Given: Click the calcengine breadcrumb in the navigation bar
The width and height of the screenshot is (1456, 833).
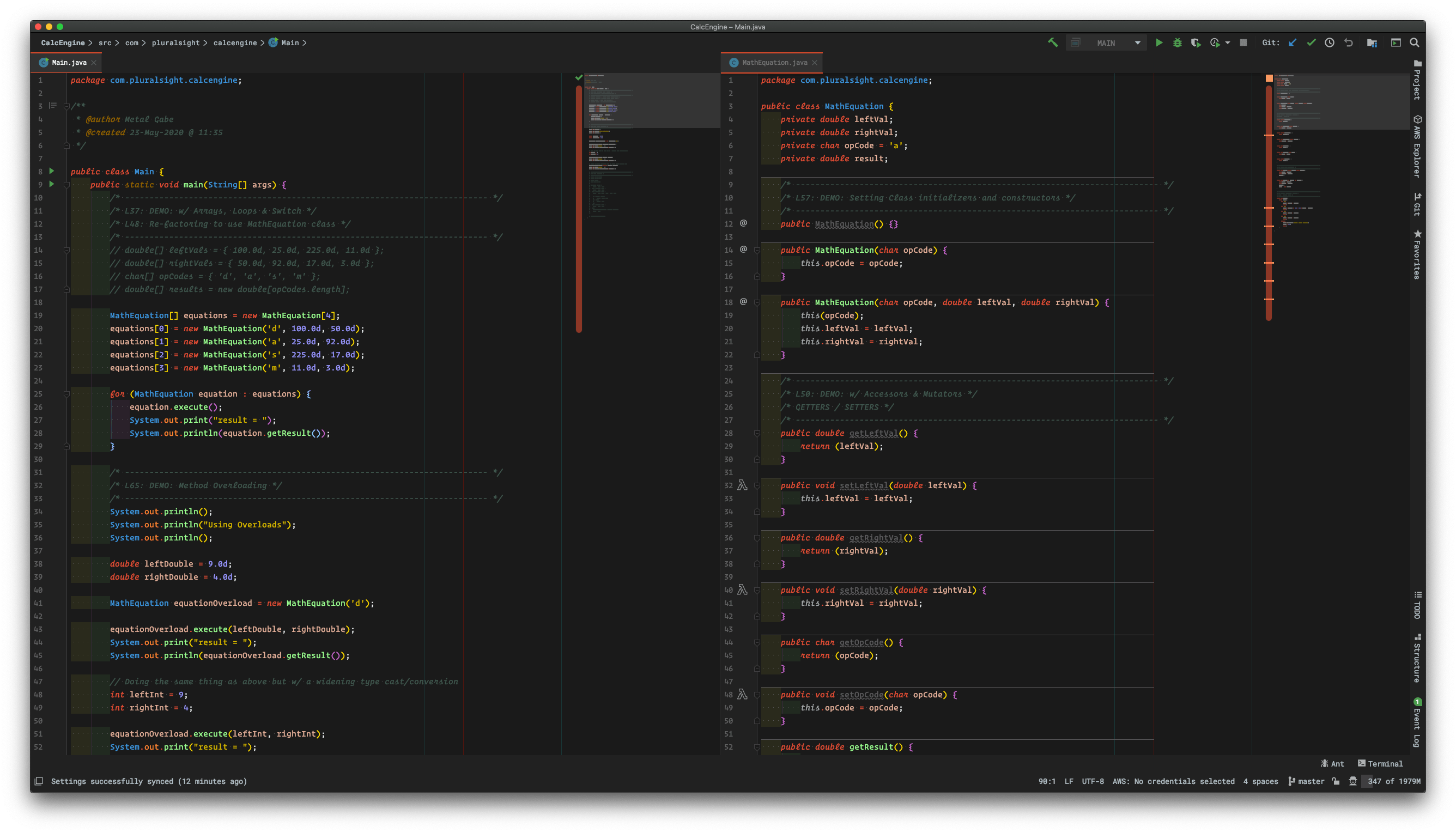Looking at the screenshot, I should (x=234, y=42).
